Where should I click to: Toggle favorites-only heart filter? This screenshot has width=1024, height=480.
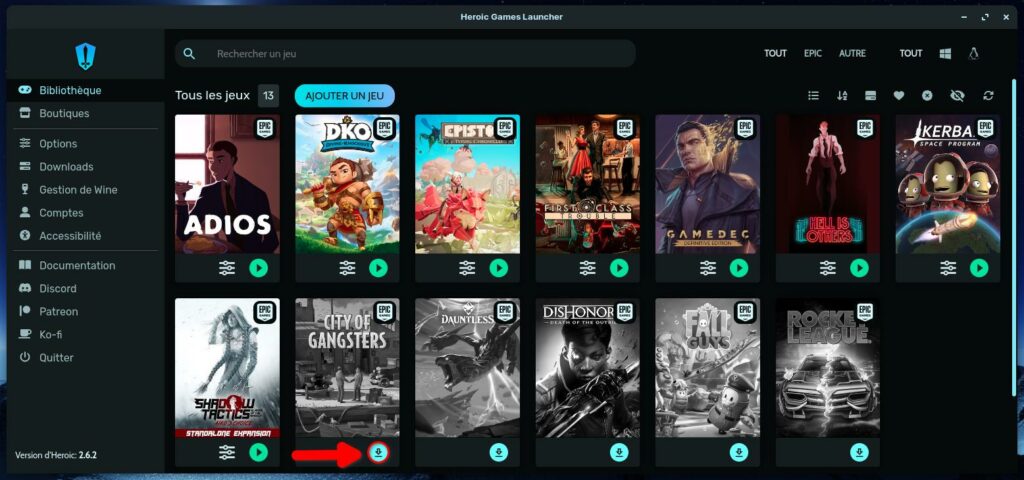pyautogui.click(x=899, y=95)
